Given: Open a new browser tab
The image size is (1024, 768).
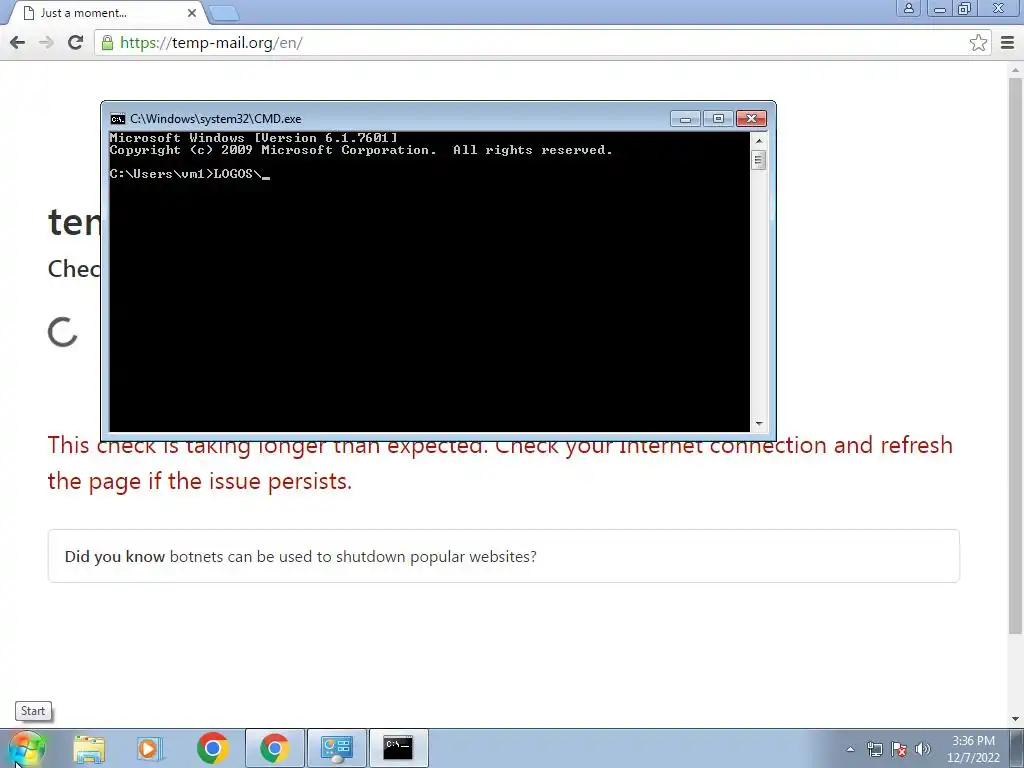Looking at the screenshot, I should pyautogui.click(x=224, y=13).
